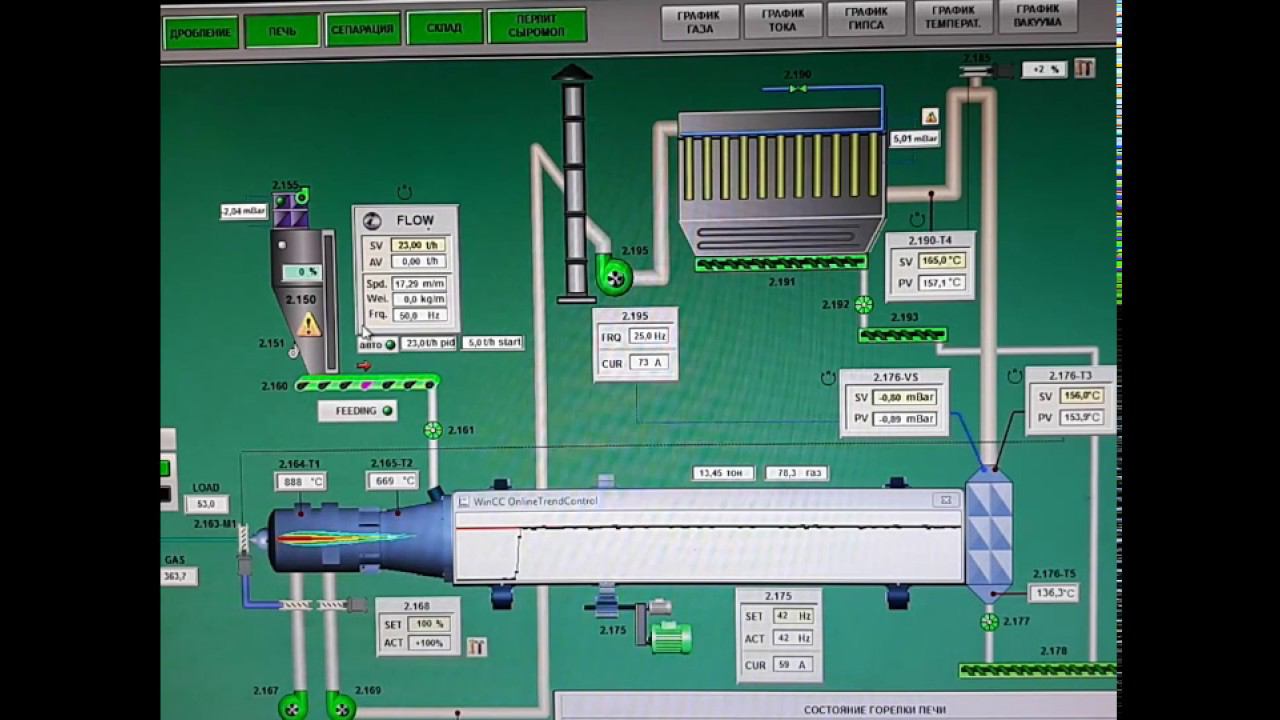The image size is (1280, 720).
Task: Click mode icon above FLOW panel
Action: (404, 192)
